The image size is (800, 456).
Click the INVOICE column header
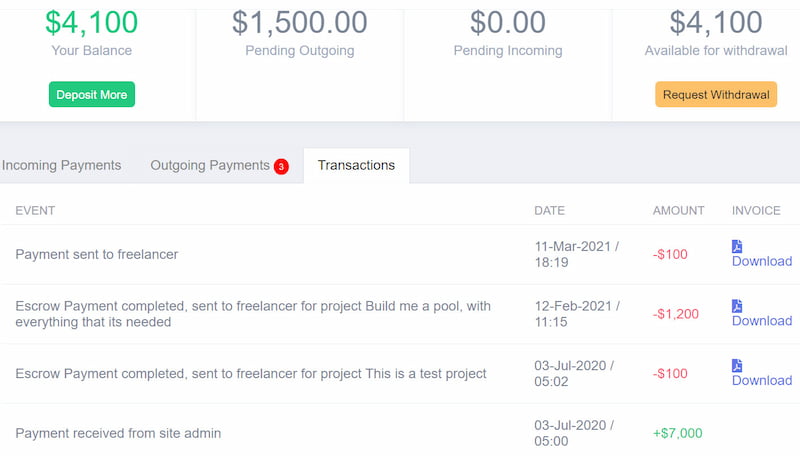click(756, 210)
